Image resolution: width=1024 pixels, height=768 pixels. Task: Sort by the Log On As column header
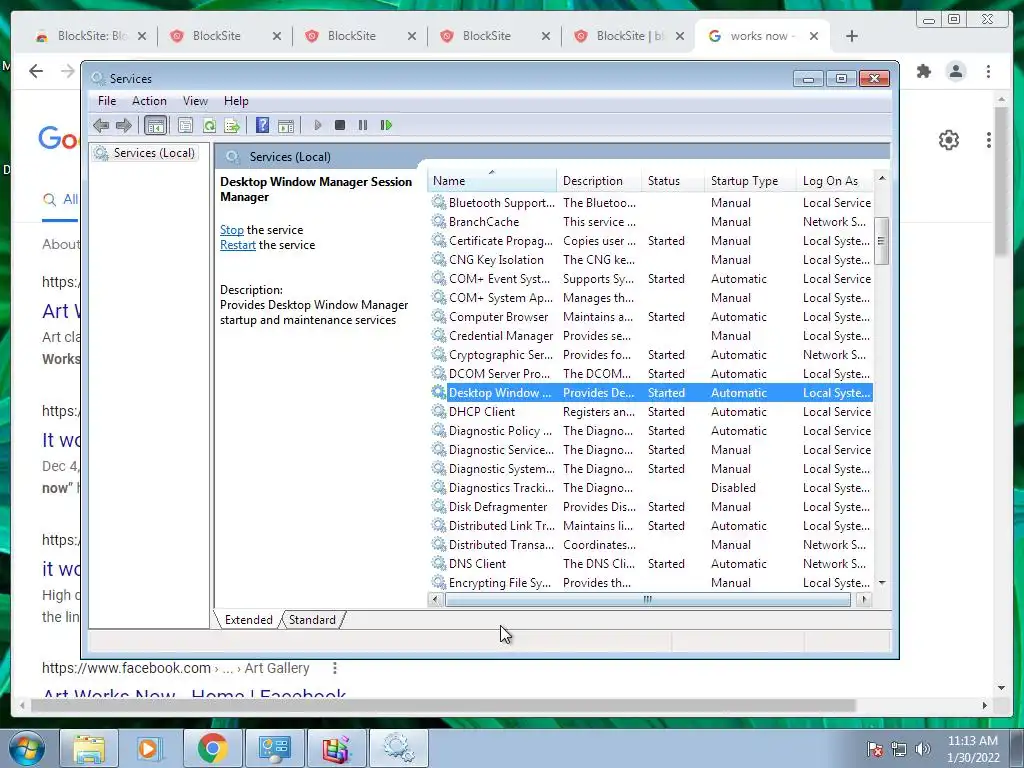click(835, 181)
